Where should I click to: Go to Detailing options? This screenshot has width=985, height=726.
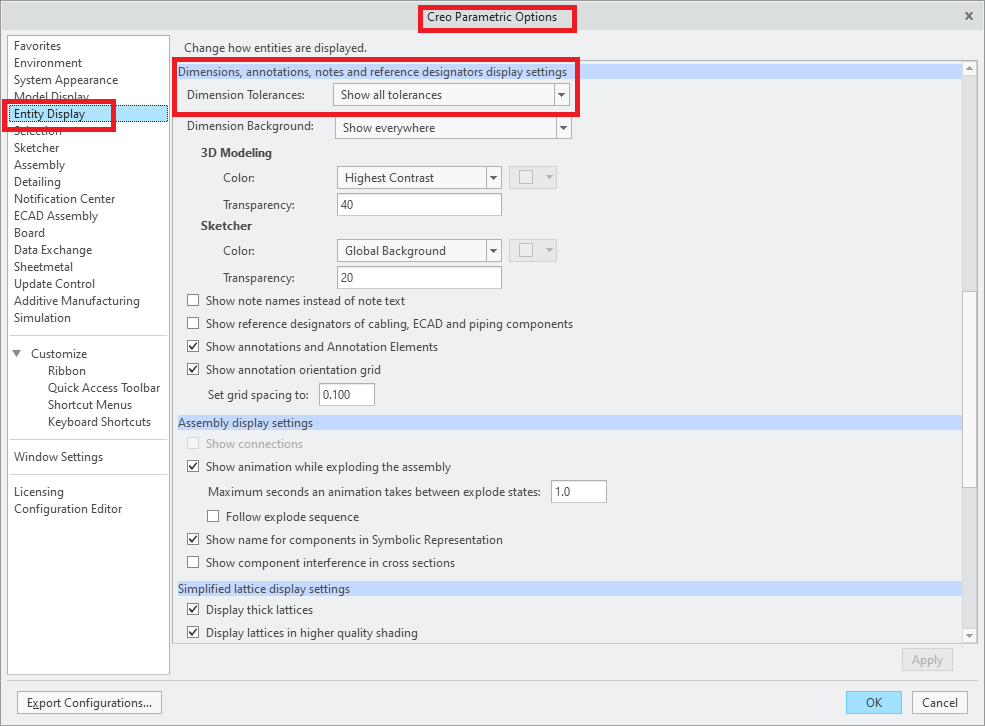click(x=38, y=182)
